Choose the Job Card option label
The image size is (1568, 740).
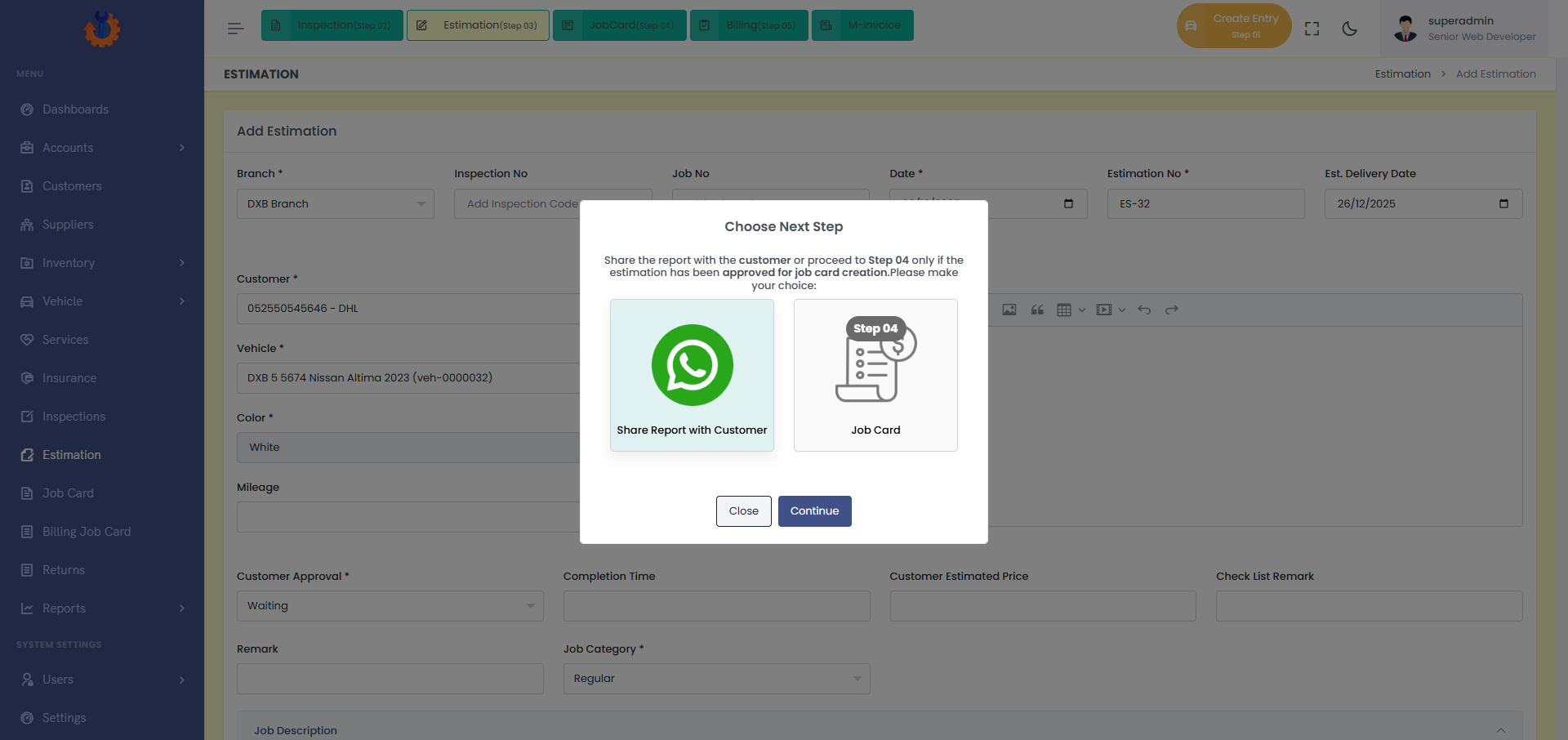coord(875,430)
